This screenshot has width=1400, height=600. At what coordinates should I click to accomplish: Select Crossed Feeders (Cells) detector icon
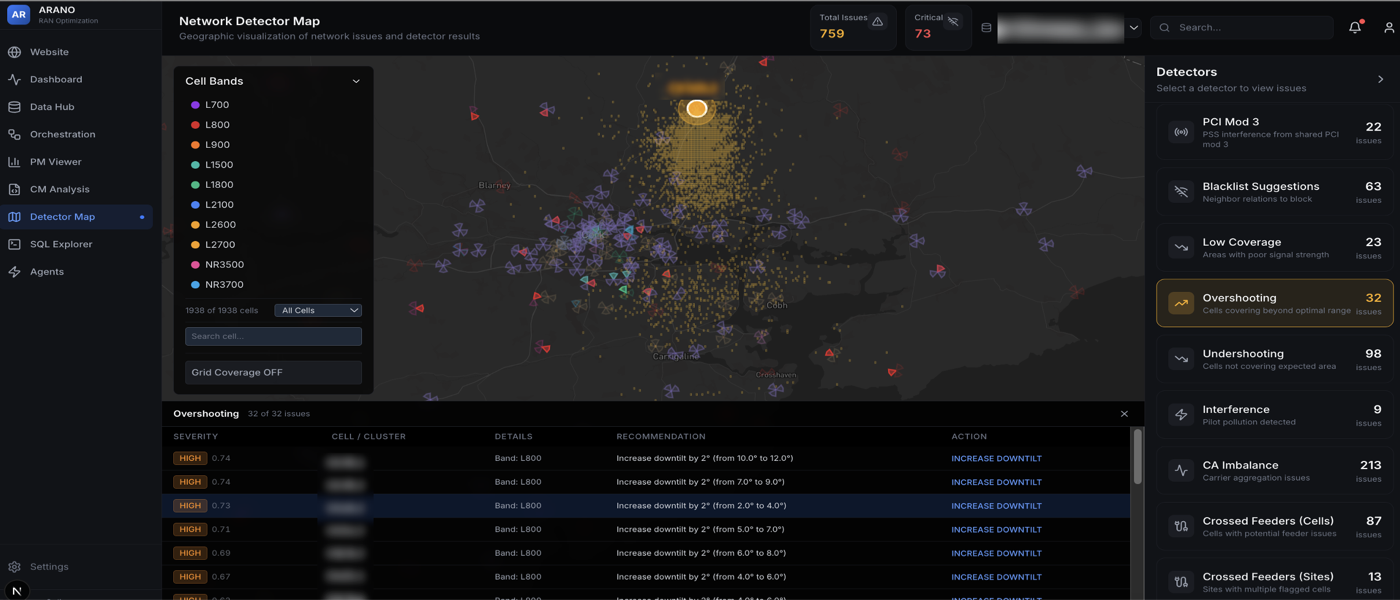(x=1181, y=527)
